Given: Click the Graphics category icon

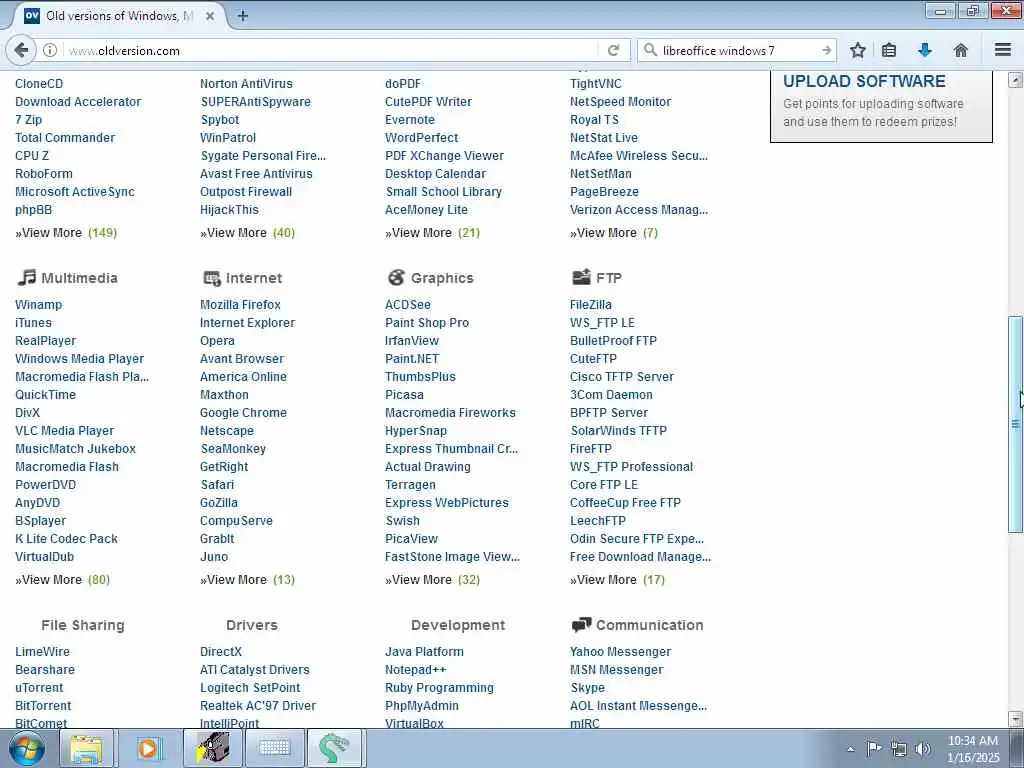Looking at the screenshot, I should [396, 278].
